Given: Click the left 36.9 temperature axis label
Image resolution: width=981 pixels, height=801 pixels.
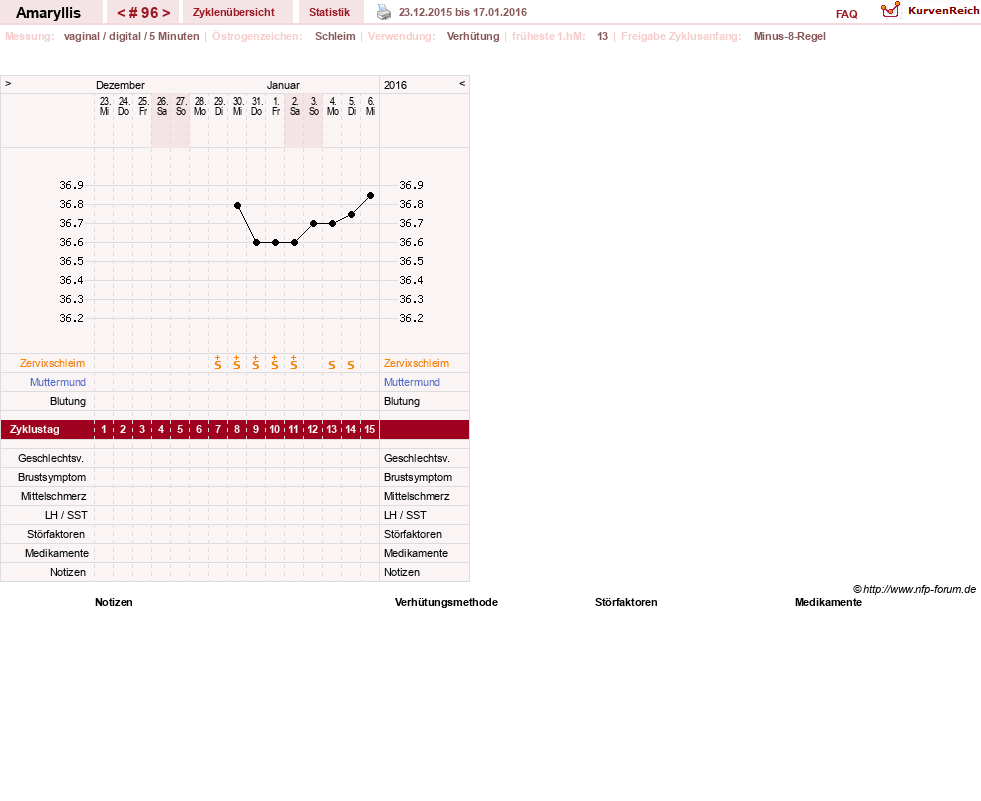Looking at the screenshot, I should pyautogui.click(x=71, y=185).
